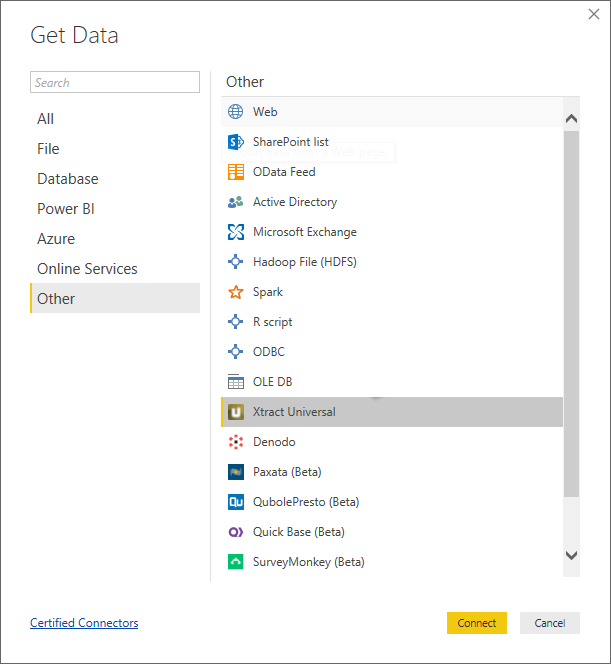Click the Quick Base (Beta) icon
The width and height of the screenshot is (611, 664).
point(235,532)
